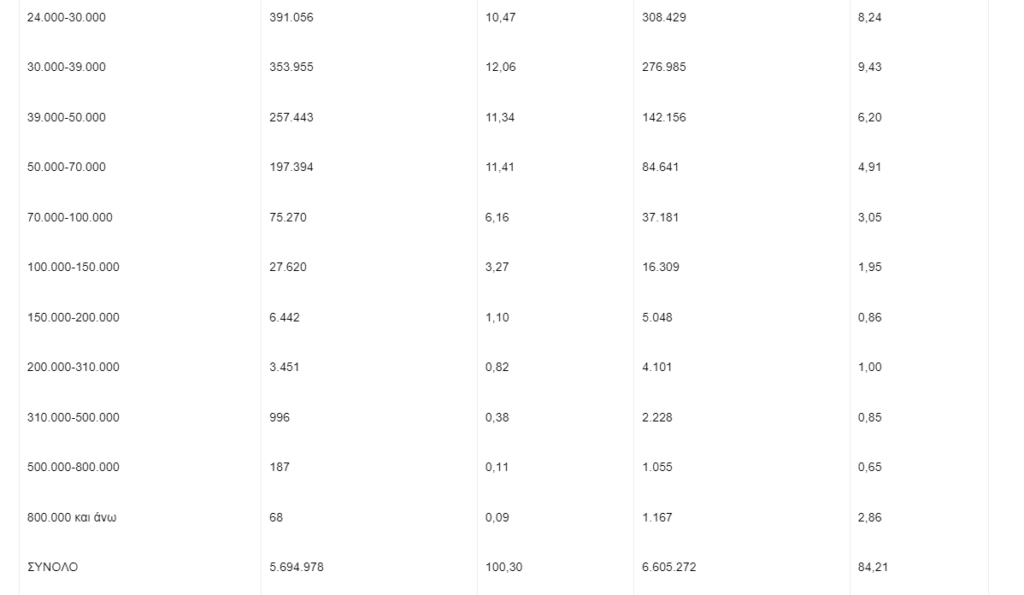Viewport: 1024px width, 595px height.
Task: Select the 500.000-800.000 row label
Action: coord(73,467)
